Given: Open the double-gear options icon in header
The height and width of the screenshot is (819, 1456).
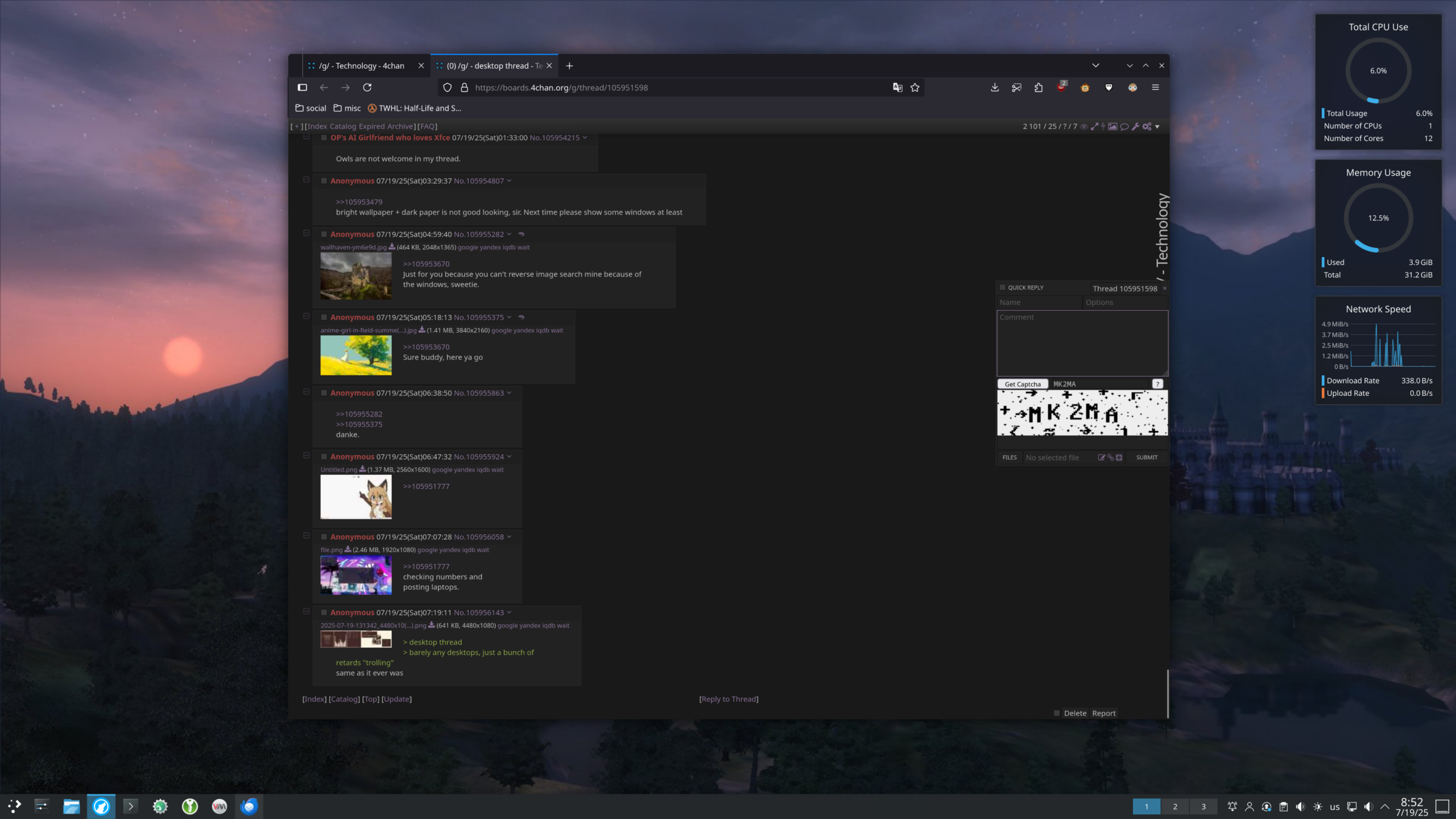Looking at the screenshot, I should coord(1147,126).
